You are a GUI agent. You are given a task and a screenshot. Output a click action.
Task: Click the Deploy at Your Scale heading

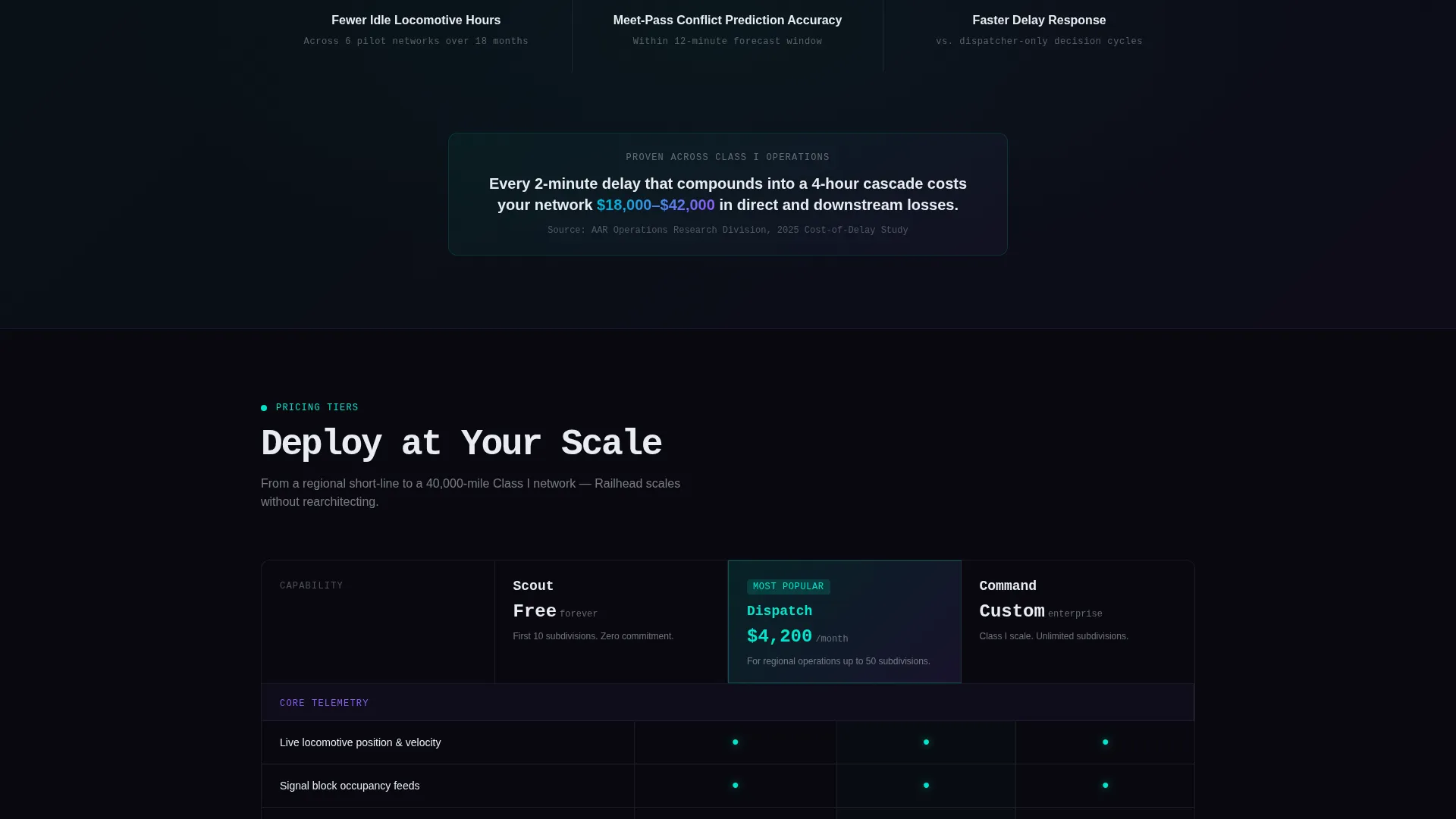pyautogui.click(x=461, y=444)
